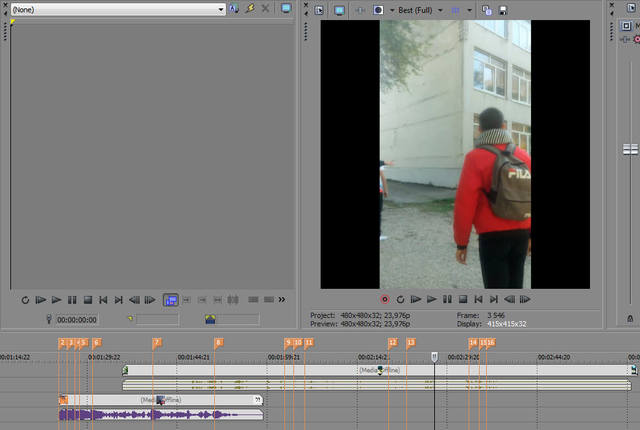Viewport: 640px width, 430px height.
Task: Toggle the preview Overlays grid icon
Action: [456, 10]
